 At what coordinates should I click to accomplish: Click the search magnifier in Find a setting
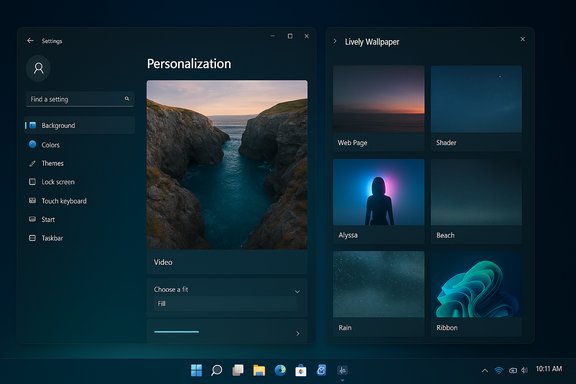pyautogui.click(x=127, y=98)
